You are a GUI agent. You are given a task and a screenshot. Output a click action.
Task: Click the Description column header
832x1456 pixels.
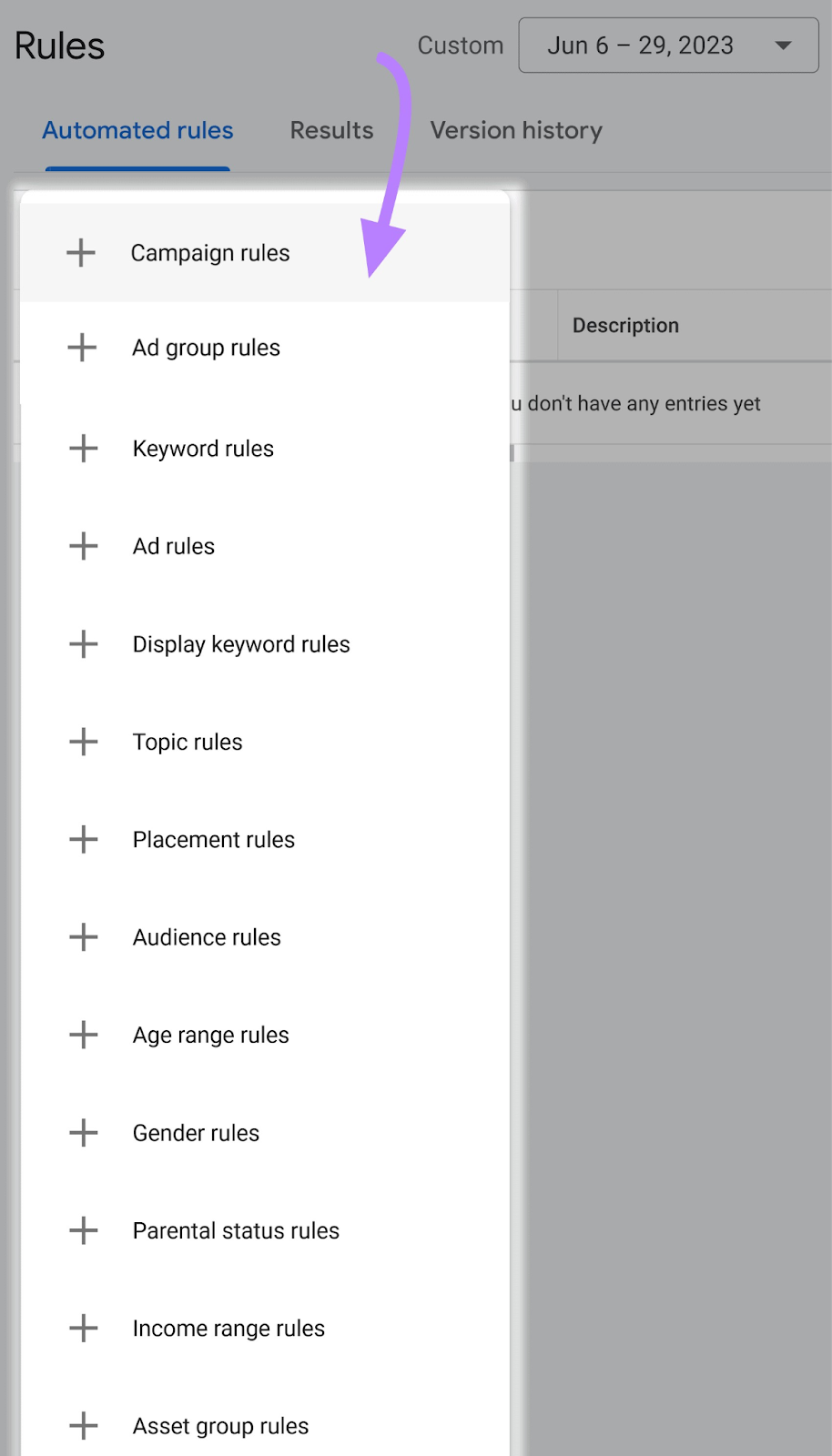[x=625, y=325]
